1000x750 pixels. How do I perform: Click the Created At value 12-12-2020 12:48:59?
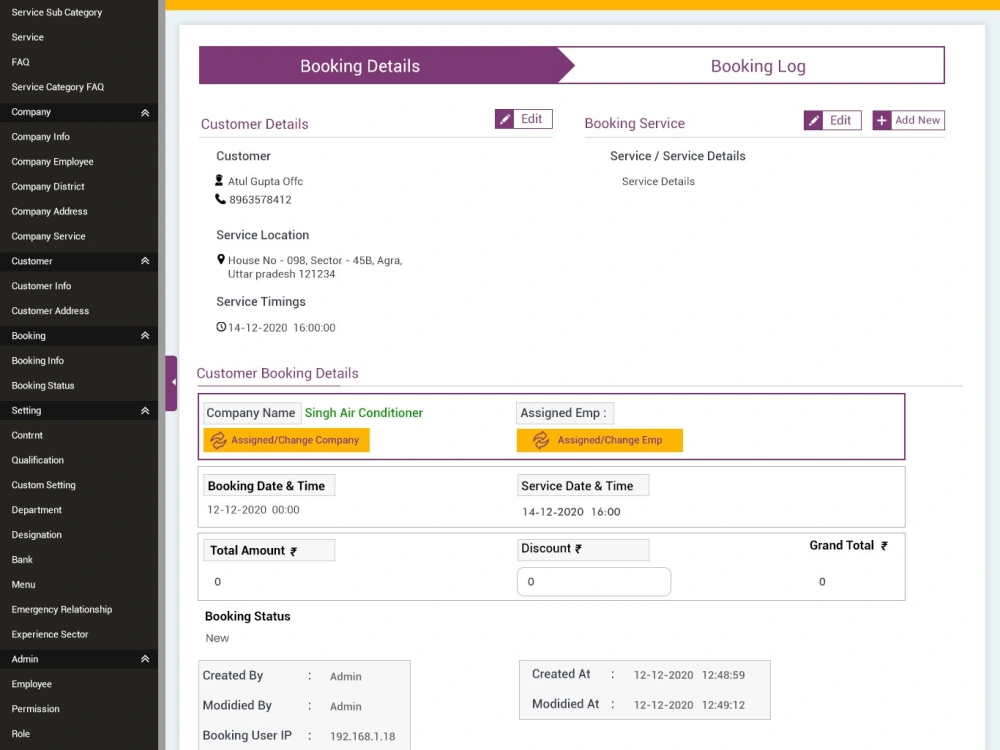pos(689,675)
